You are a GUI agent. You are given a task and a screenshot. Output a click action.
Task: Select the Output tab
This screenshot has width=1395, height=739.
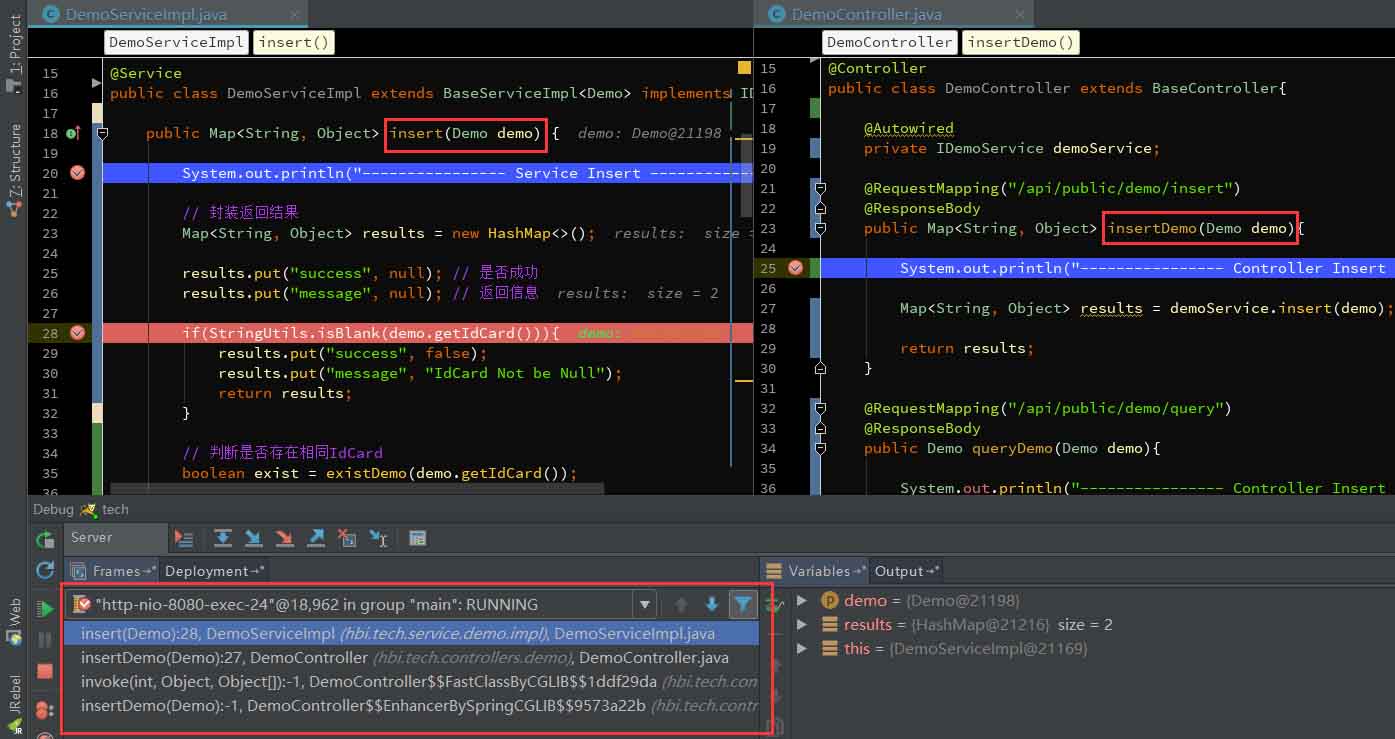[907, 571]
